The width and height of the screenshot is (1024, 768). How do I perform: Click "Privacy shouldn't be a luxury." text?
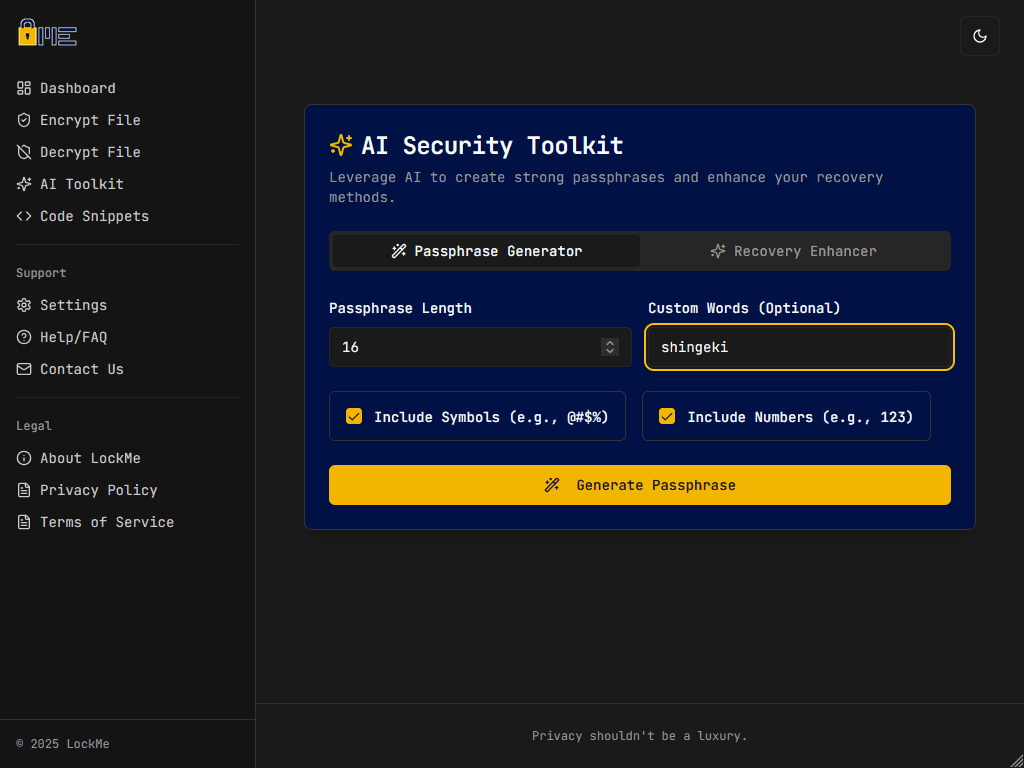point(639,736)
